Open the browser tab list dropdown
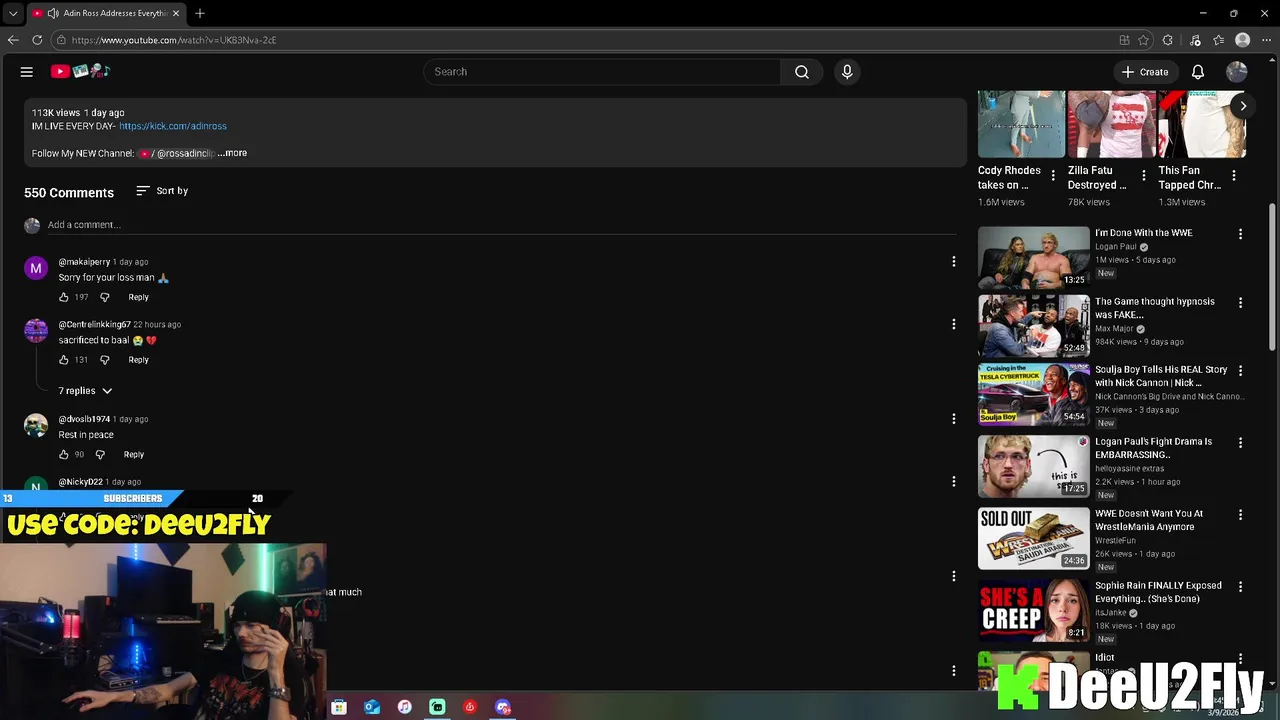This screenshot has width=1280, height=720. (12, 13)
